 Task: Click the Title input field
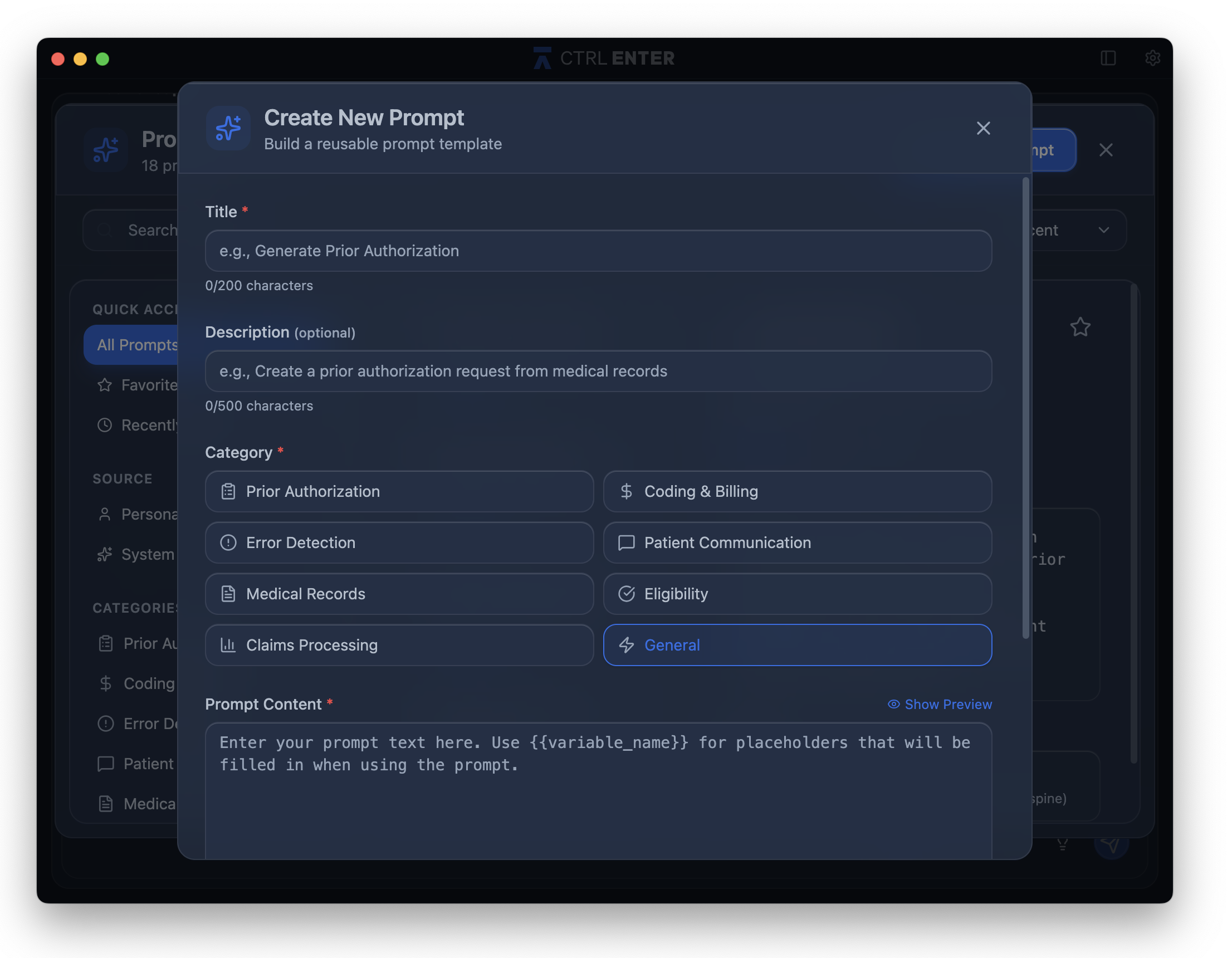(598, 251)
